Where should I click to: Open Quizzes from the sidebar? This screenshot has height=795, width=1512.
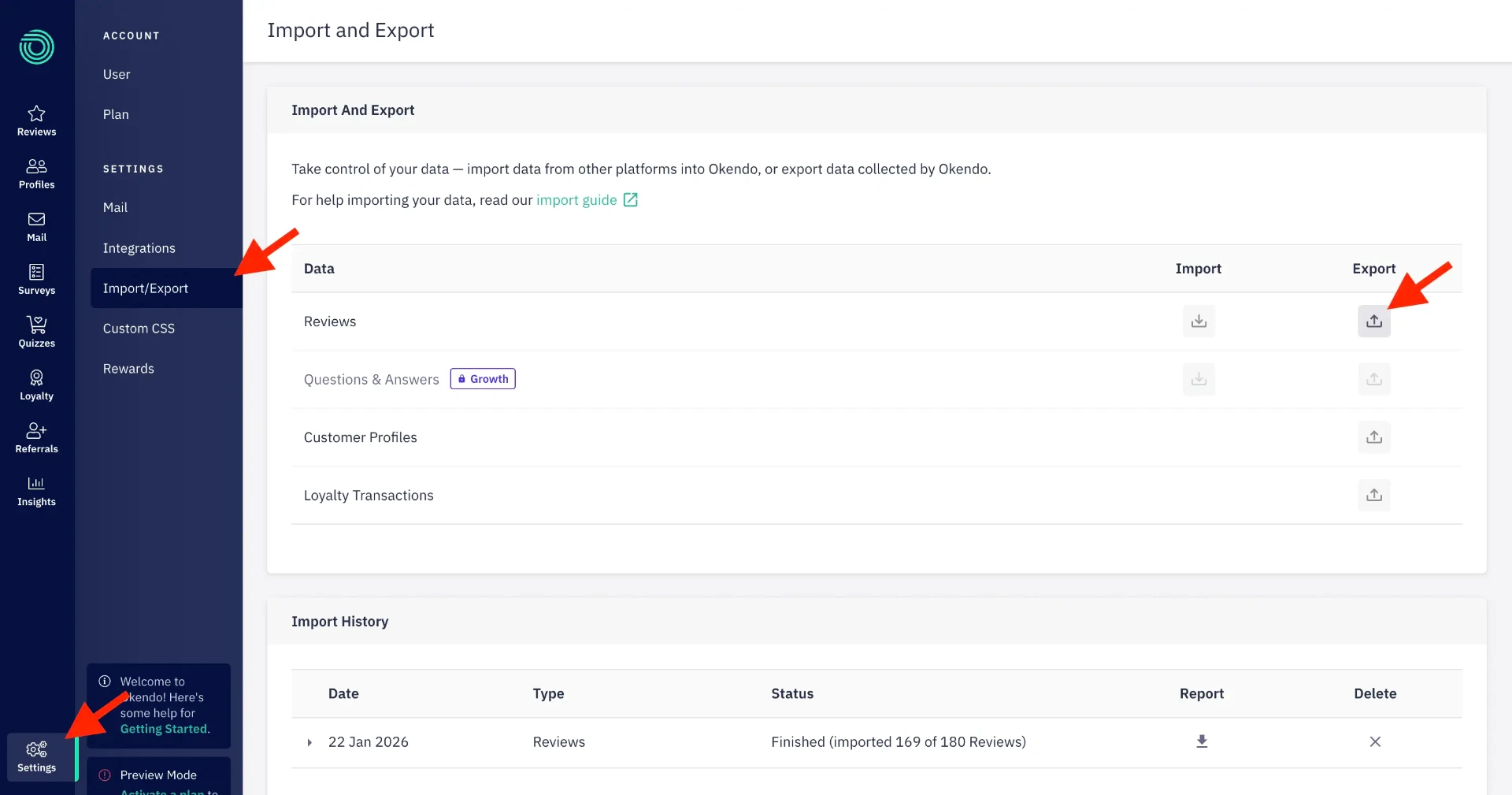tap(36, 332)
